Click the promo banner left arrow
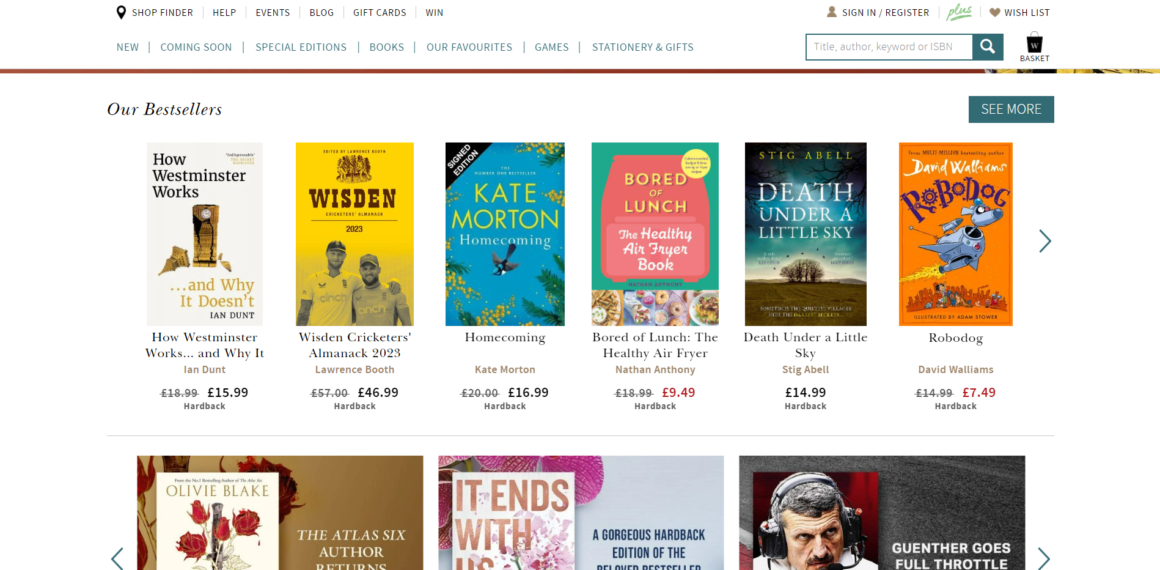This screenshot has width=1160, height=570. pyautogui.click(x=117, y=557)
